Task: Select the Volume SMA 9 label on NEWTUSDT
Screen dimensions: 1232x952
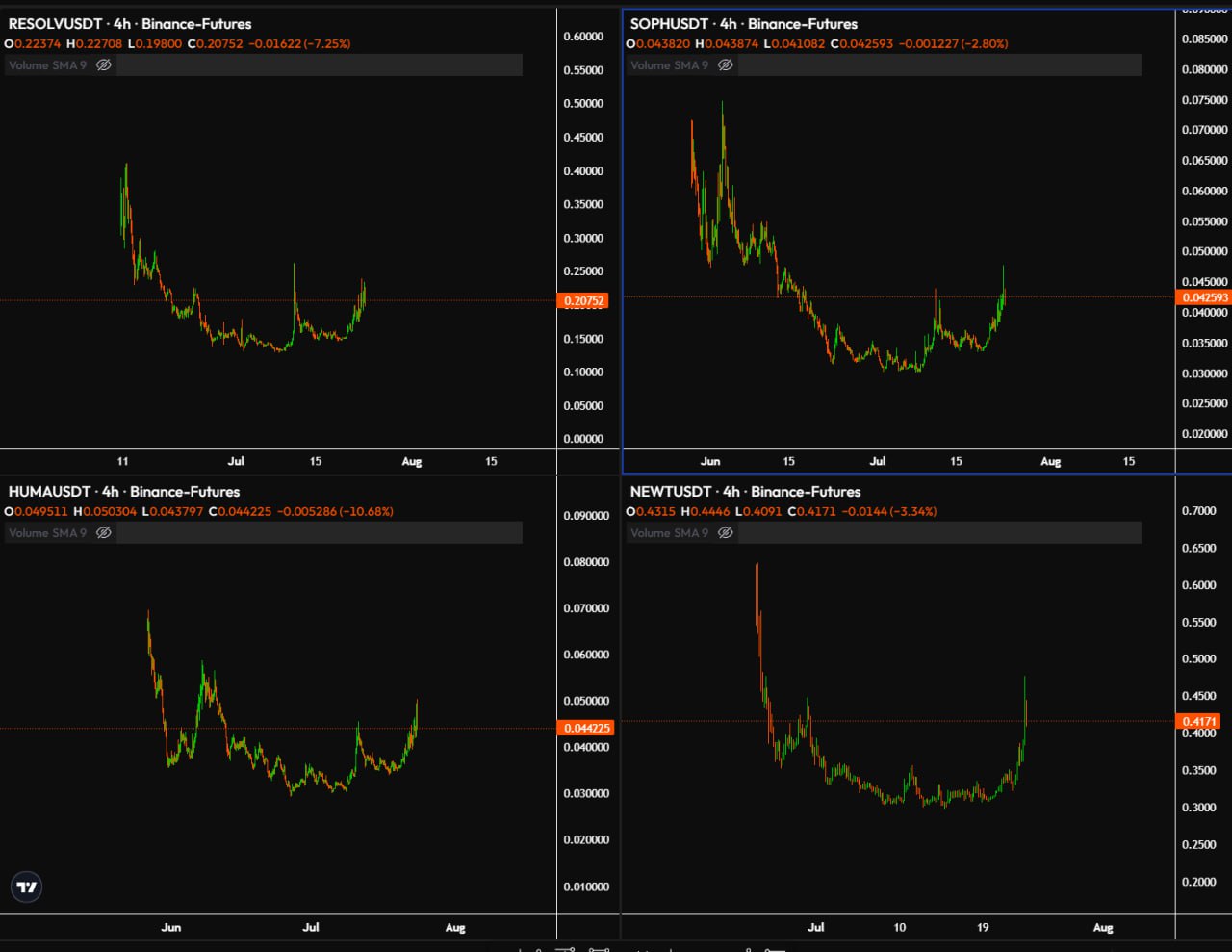Action: 669,533
